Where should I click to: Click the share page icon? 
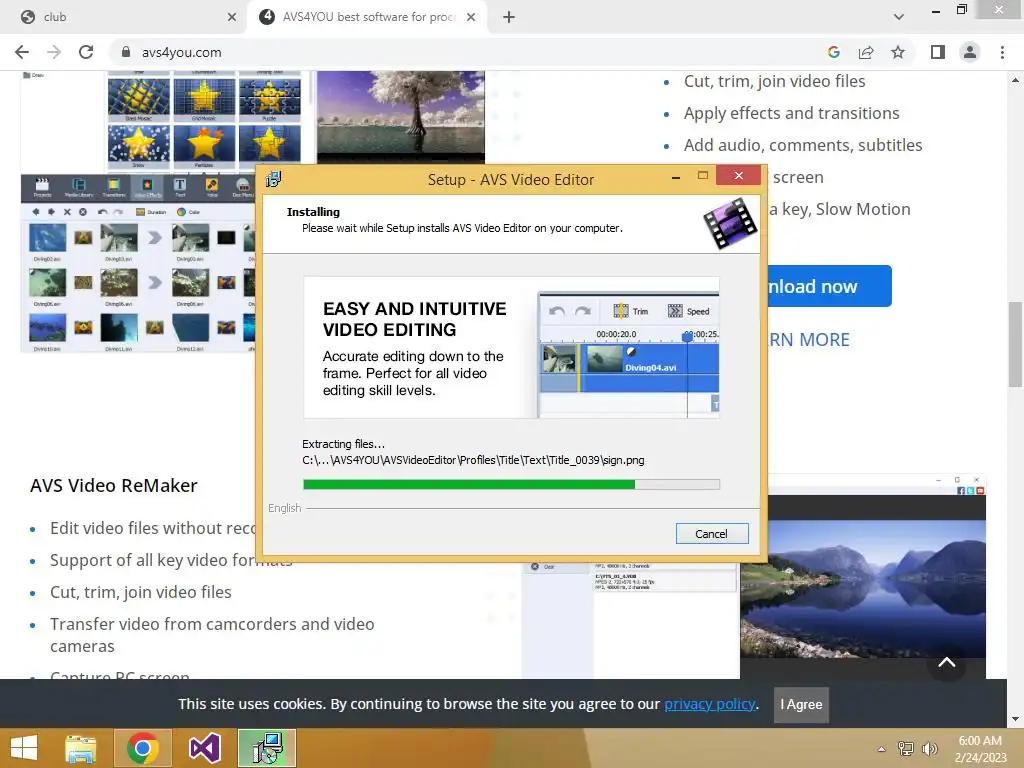pos(866,52)
